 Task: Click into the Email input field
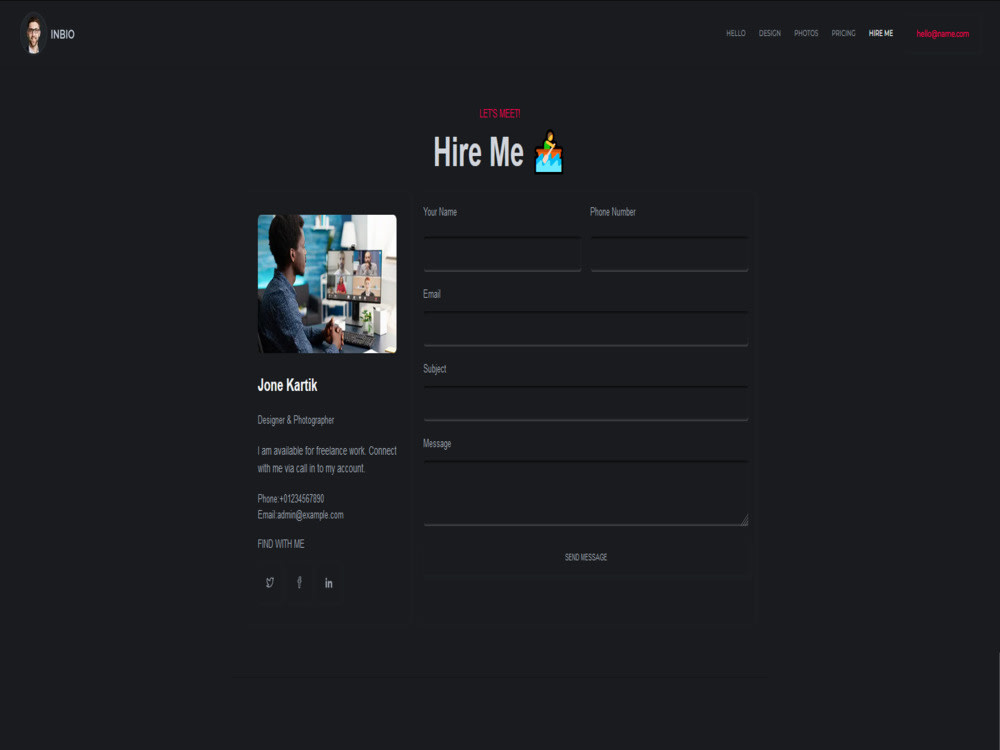click(585, 328)
